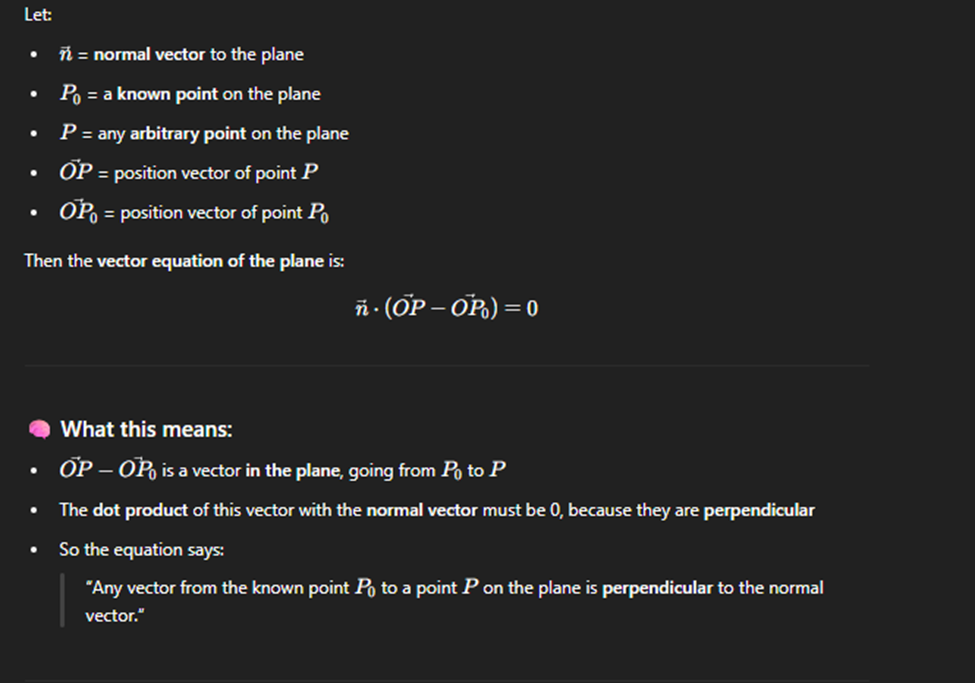Screen dimensions: 975x683
Task: Click the OP₀ symbol in the fifth bullet
Action: click(78, 211)
